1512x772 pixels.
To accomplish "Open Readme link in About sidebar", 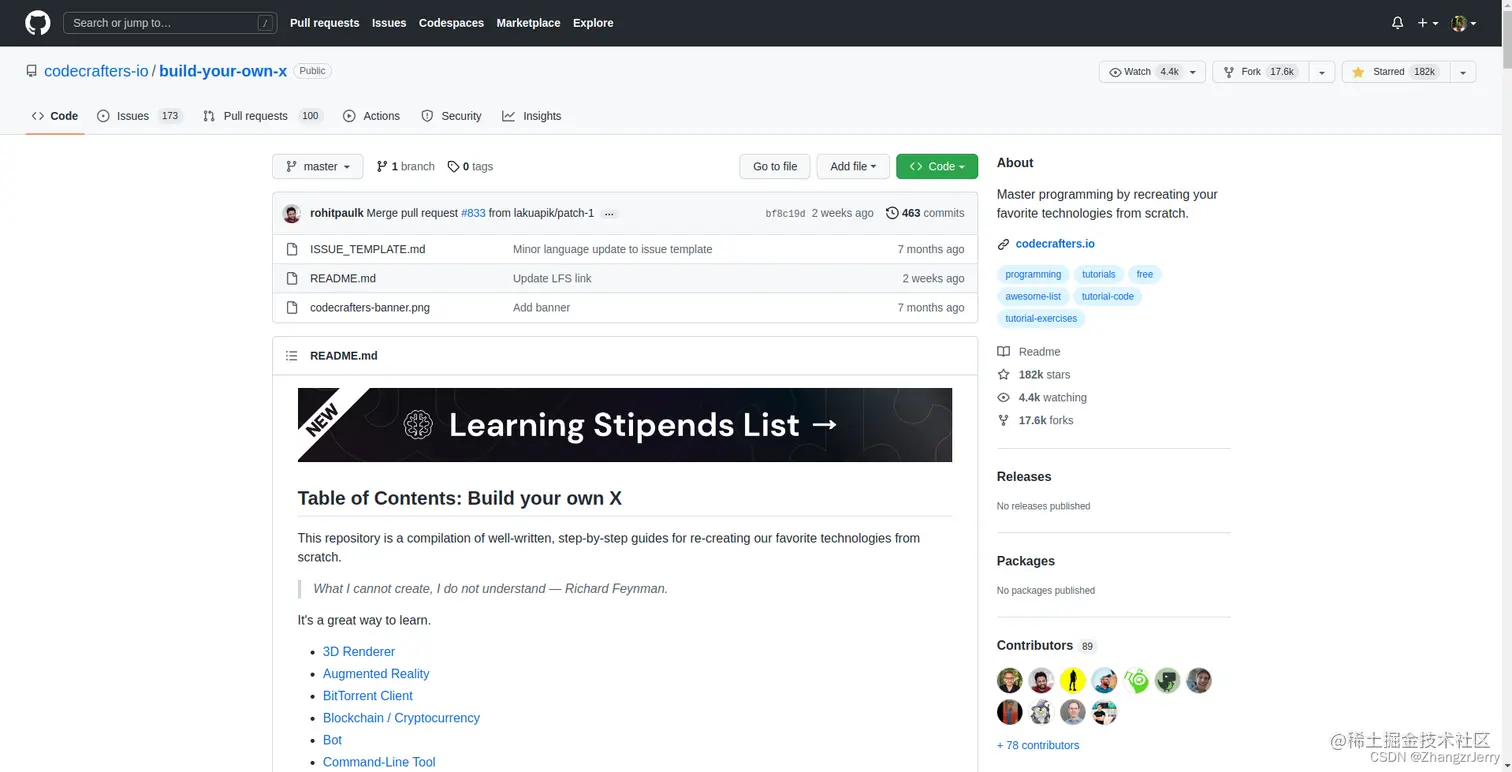I will (1029, 352).
